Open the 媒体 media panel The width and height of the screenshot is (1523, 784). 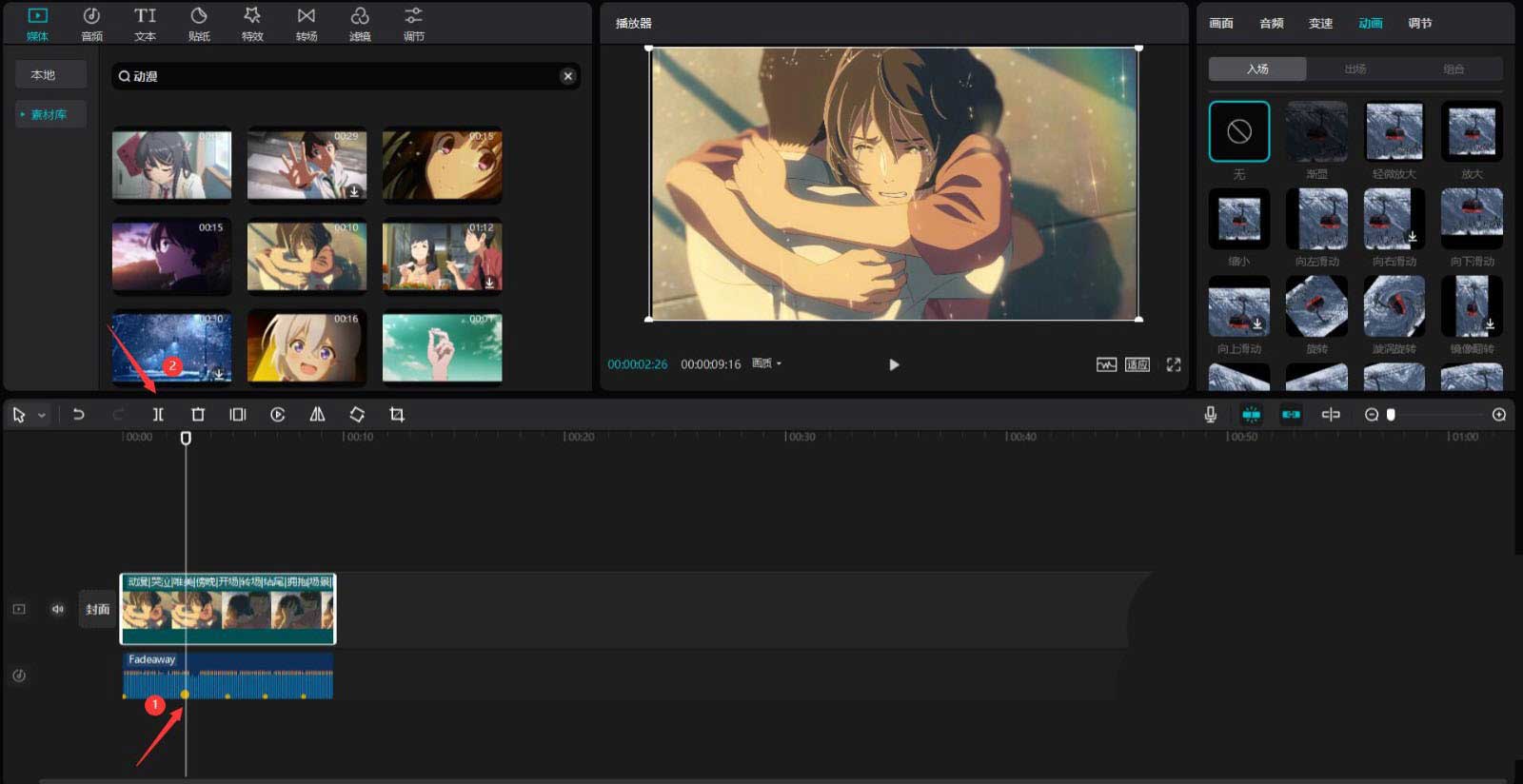coord(37,24)
